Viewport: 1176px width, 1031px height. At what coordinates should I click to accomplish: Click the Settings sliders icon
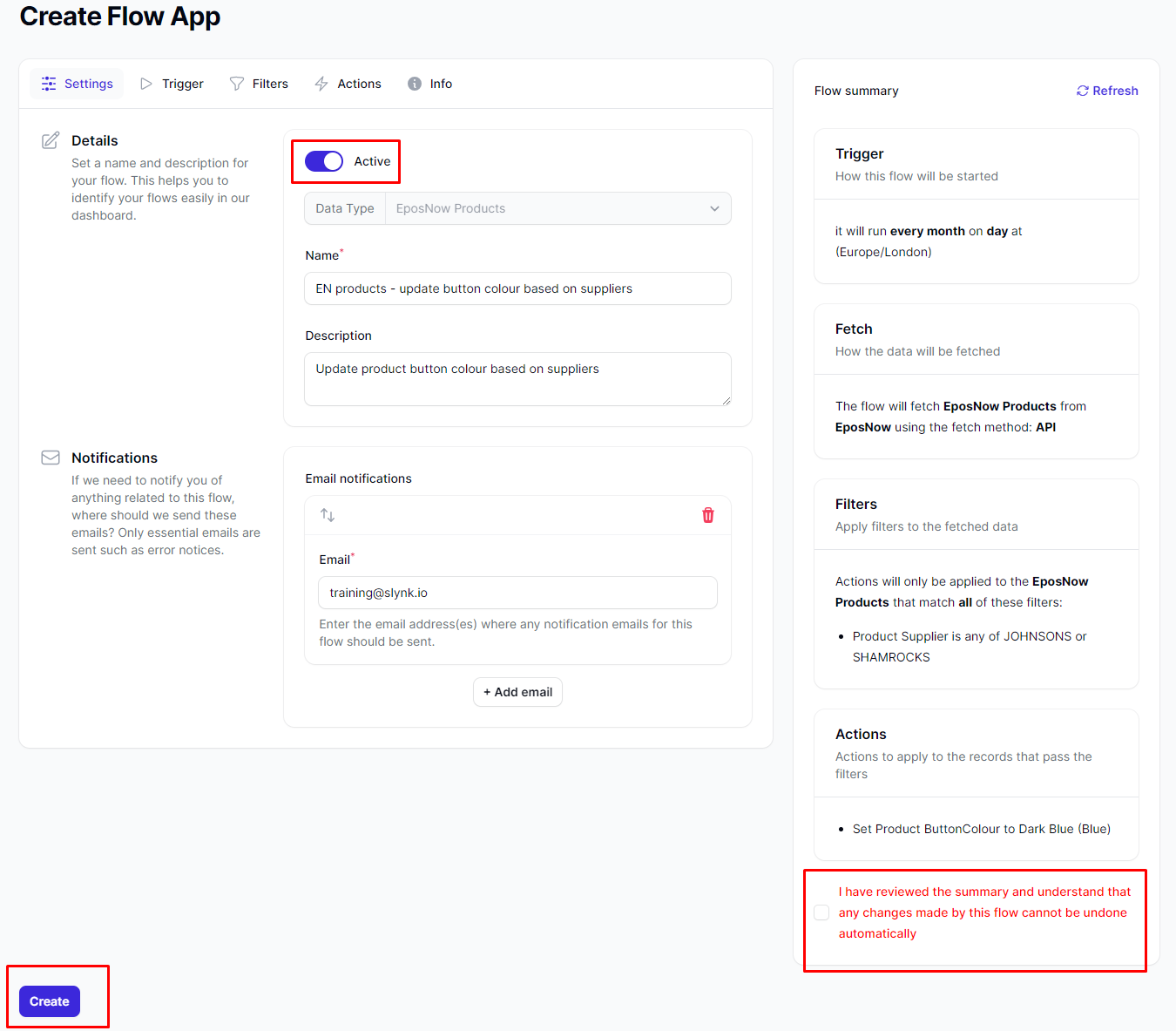49,84
